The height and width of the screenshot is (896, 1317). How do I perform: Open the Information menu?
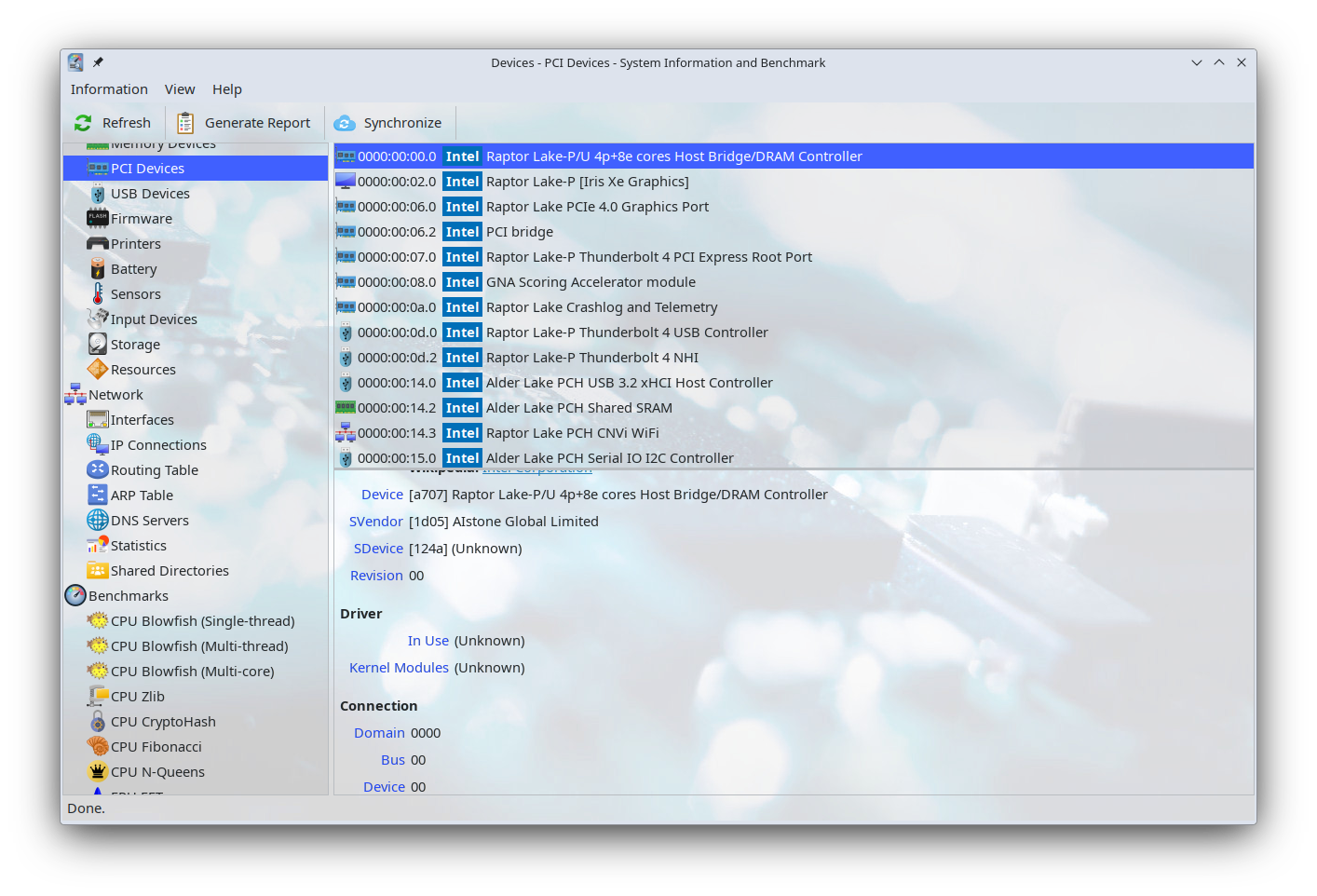click(109, 89)
